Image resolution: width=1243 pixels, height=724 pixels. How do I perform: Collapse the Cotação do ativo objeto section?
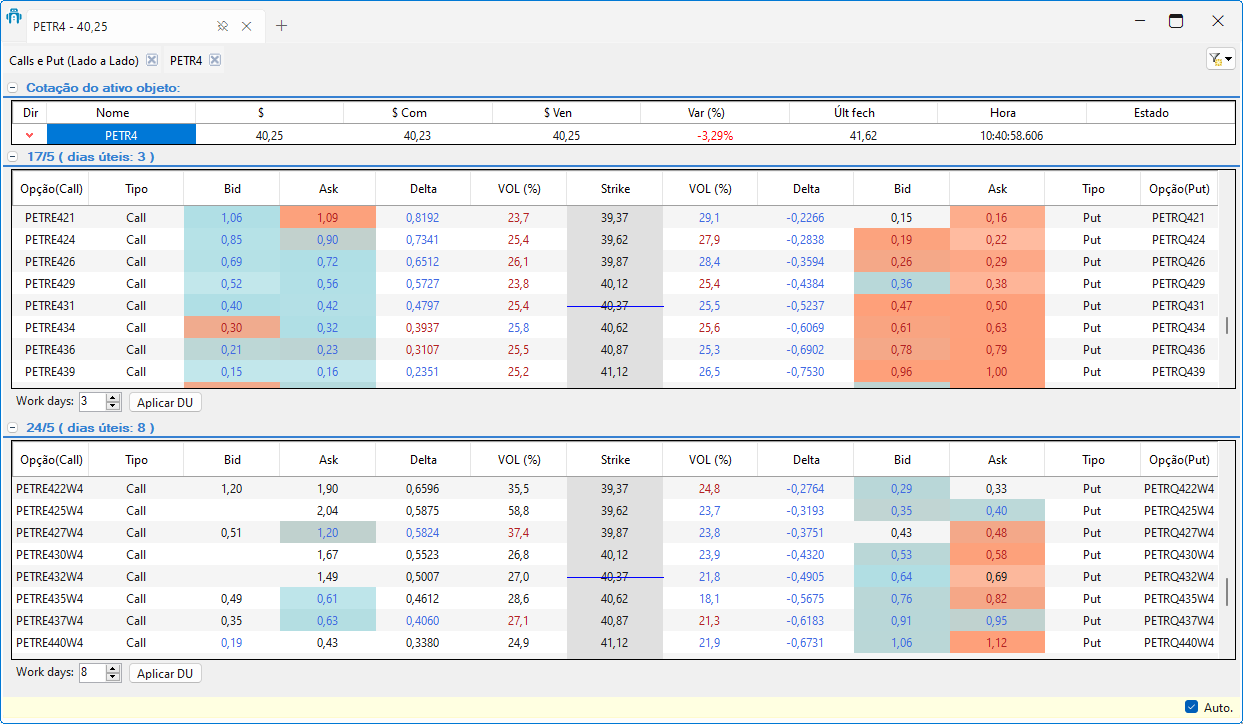point(13,88)
